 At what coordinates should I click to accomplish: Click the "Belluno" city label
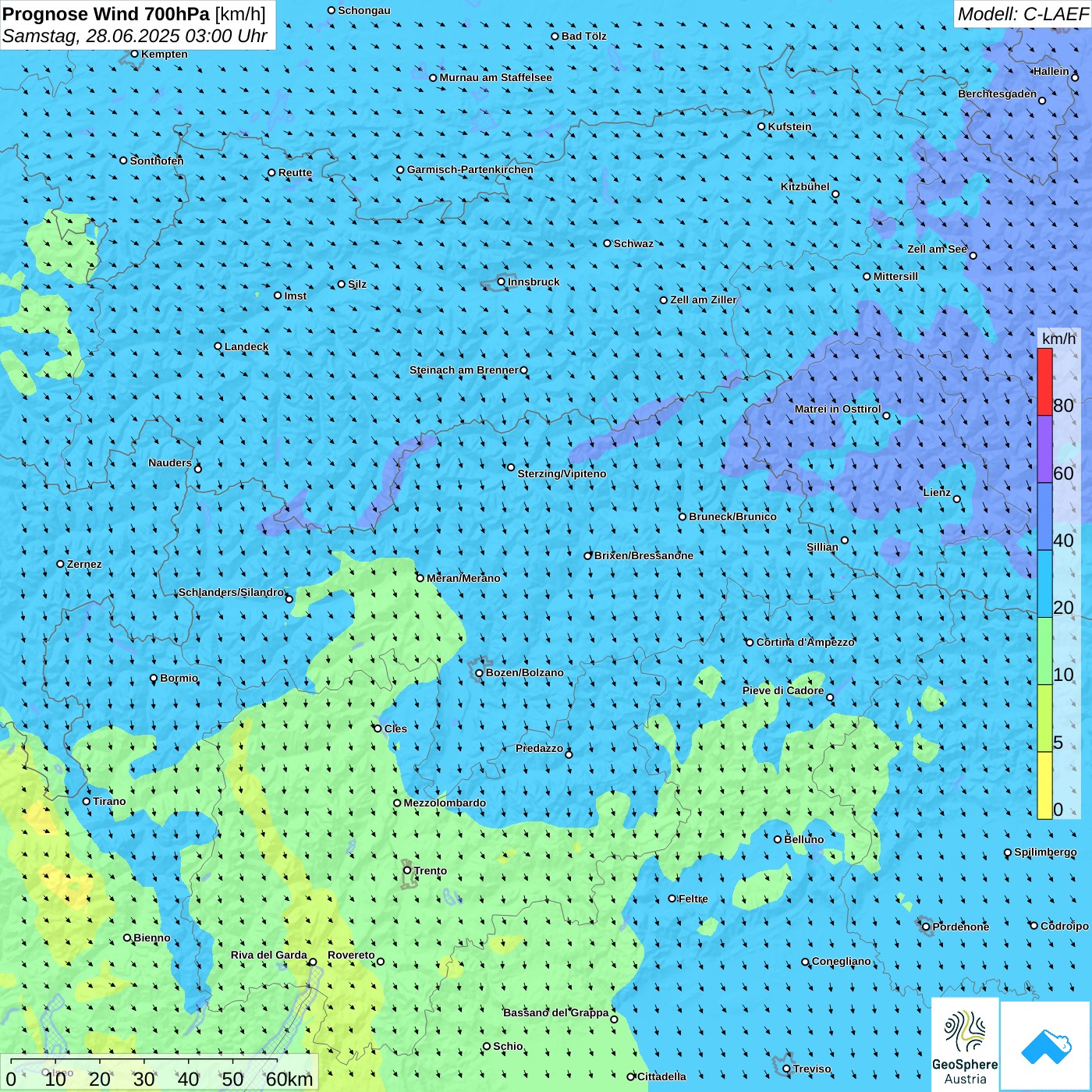pyautogui.click(x=803, y=839)
